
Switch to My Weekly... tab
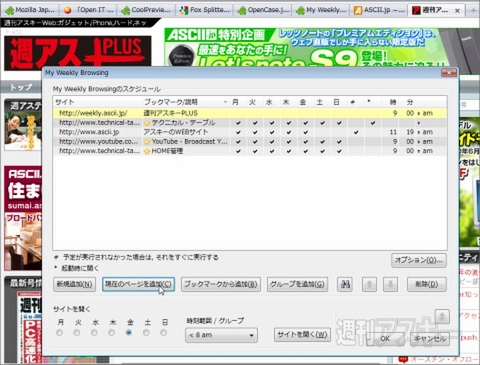click(321, 10)
